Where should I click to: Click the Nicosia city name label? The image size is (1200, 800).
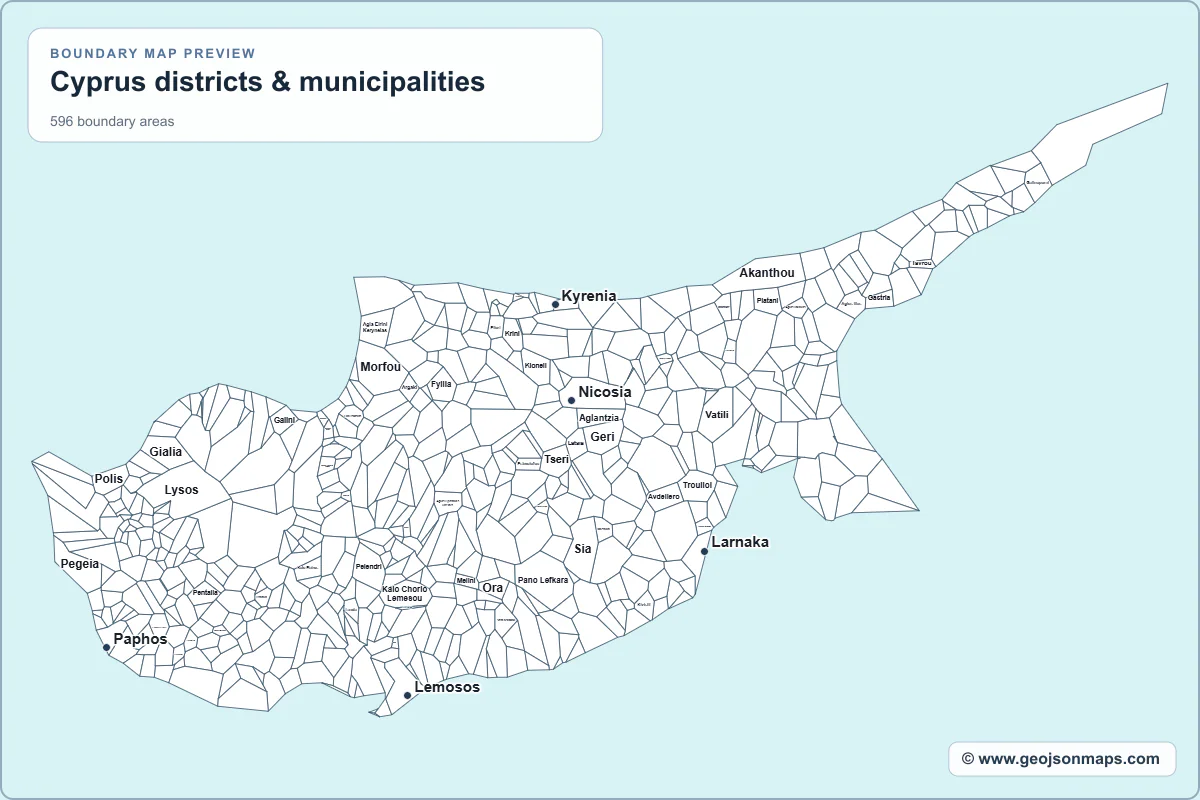(605, 392)
